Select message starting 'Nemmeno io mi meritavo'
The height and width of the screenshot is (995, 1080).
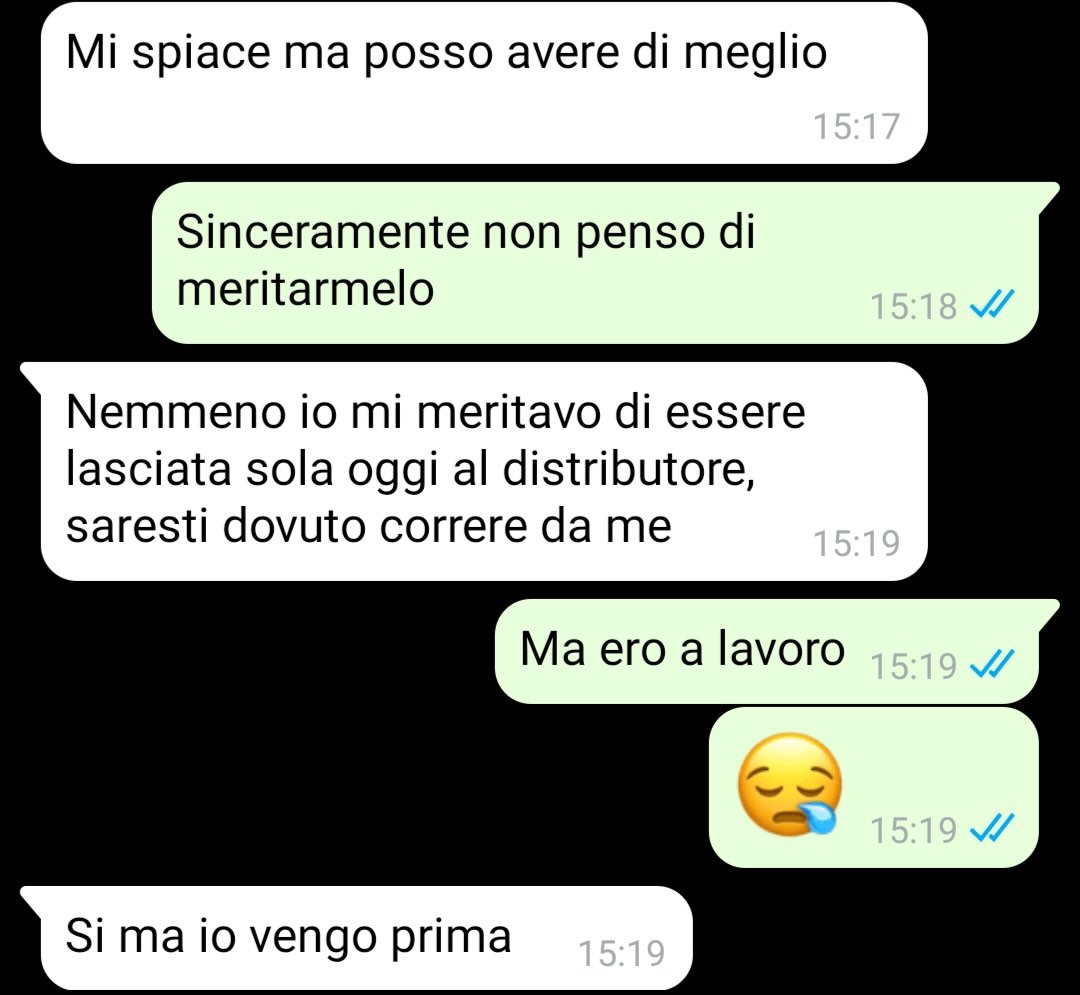(484, 472)
